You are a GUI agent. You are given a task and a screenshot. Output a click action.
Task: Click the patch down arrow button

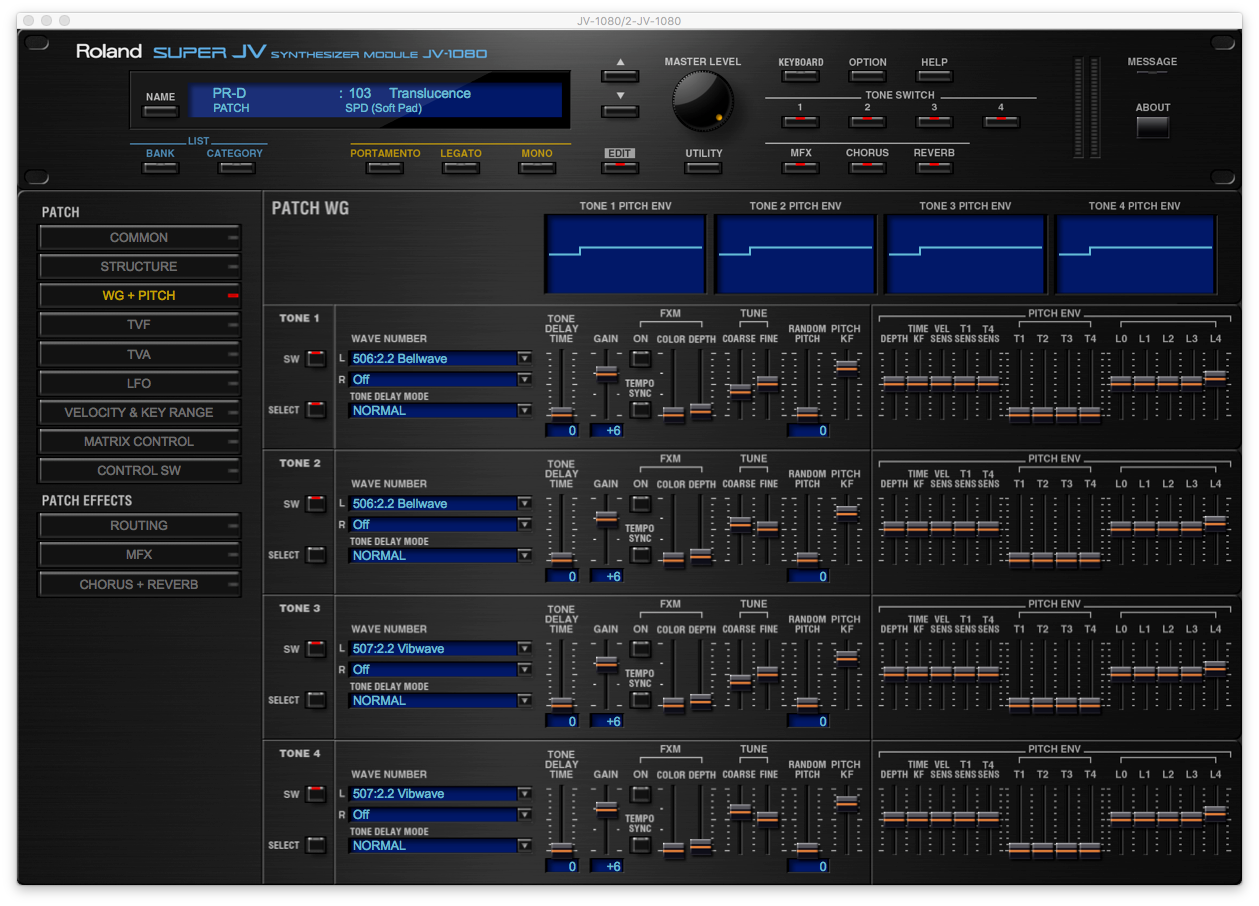click(620, 110)
